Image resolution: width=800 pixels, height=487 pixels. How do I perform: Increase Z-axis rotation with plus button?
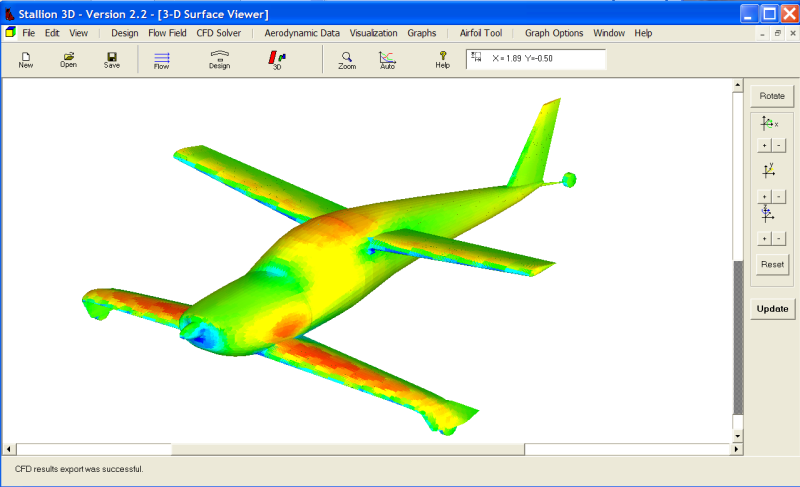(x=764, y=238)
